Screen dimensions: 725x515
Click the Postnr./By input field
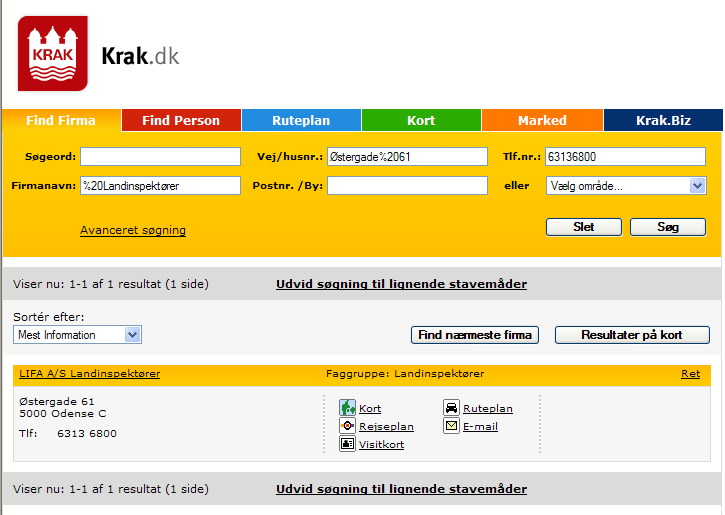pyautogui.click(x=407, y=186)
